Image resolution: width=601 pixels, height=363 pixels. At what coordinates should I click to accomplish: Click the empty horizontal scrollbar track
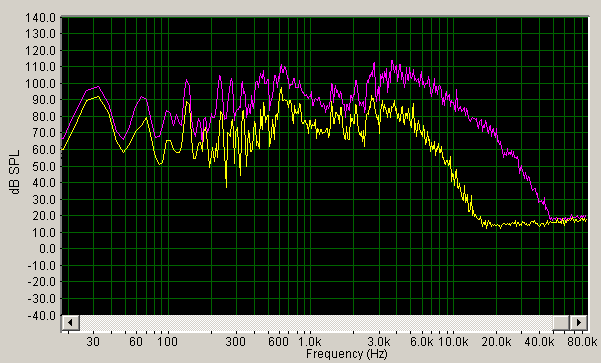point(316,322)
